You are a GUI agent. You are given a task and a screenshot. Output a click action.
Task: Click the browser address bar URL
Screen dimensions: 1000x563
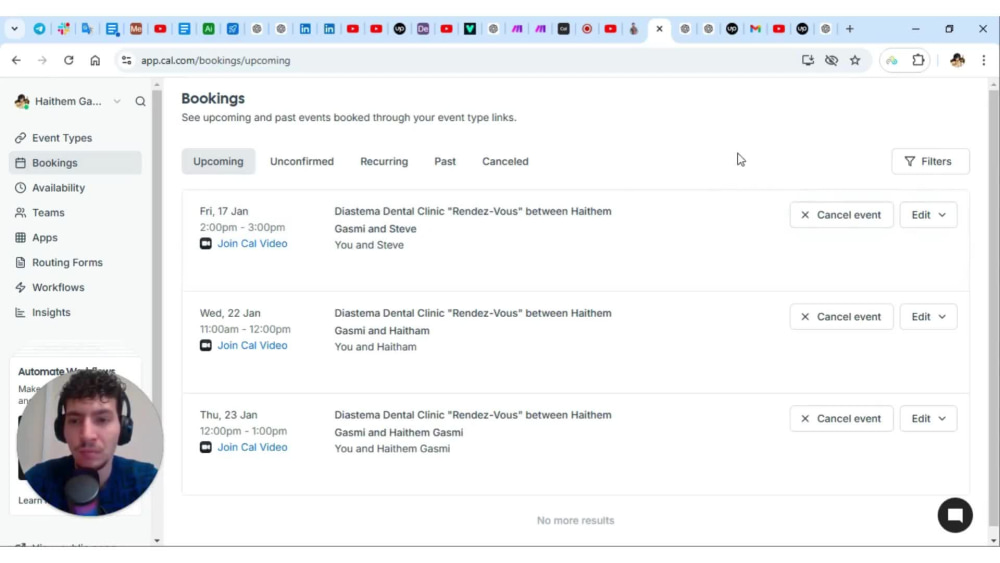pyautogui.click(x=215, y=61)
